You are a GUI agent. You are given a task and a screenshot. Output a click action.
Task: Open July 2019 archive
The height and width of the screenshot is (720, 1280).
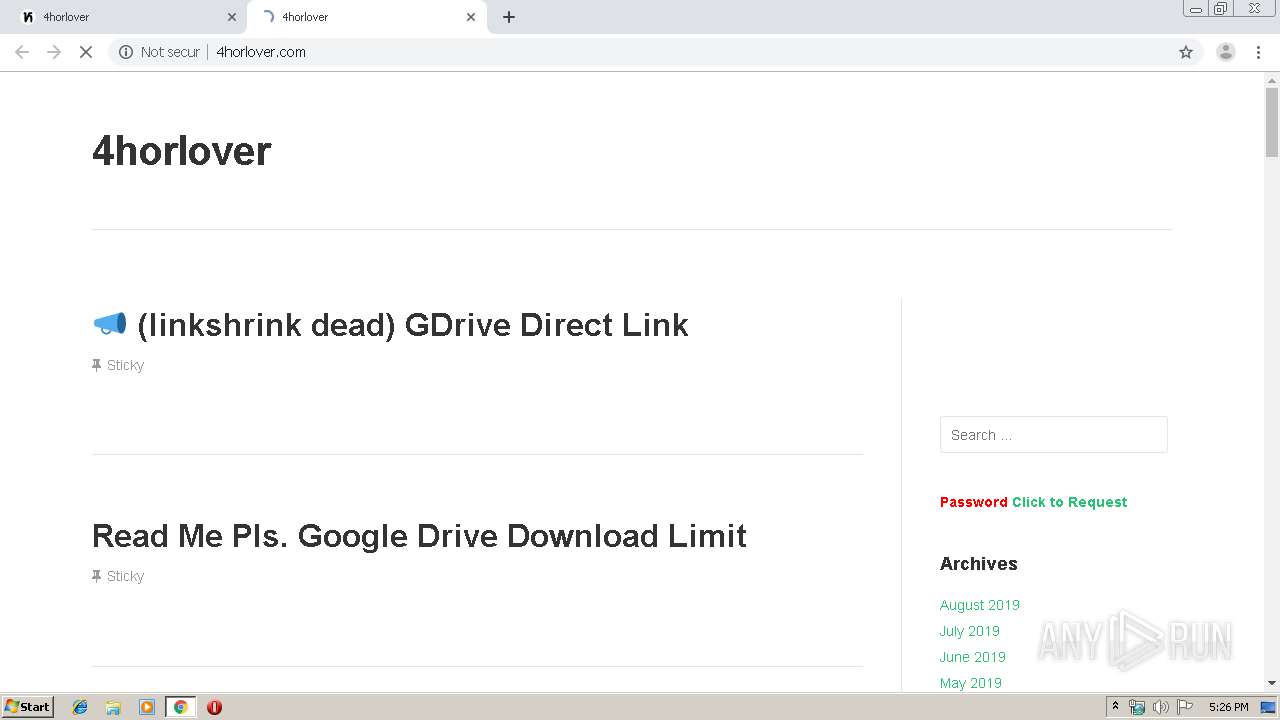tap(970, 631)
